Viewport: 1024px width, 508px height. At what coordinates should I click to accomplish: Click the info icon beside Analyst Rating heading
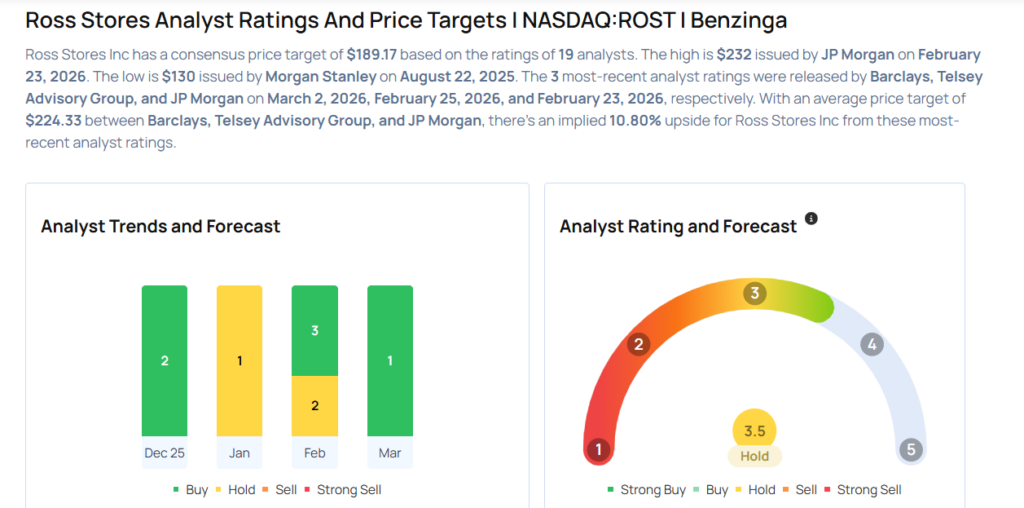point(812,218)
